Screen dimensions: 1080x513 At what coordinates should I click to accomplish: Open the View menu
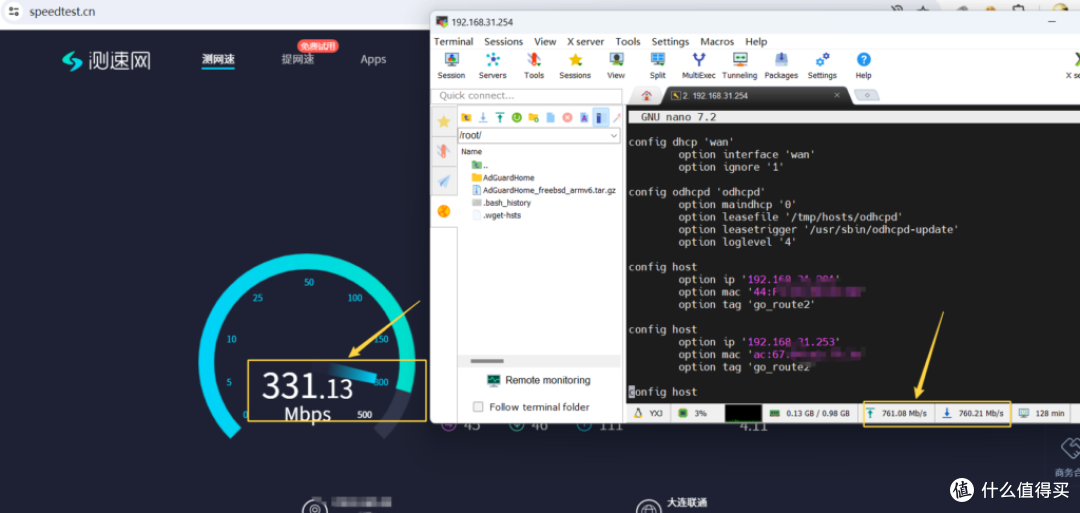coord(545,41)
